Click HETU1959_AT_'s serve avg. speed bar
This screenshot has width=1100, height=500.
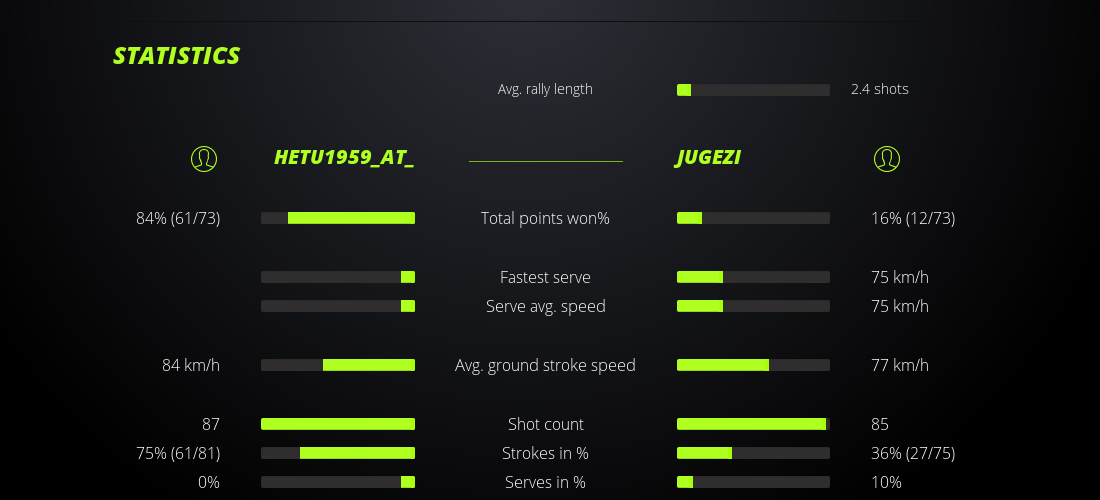338,306
